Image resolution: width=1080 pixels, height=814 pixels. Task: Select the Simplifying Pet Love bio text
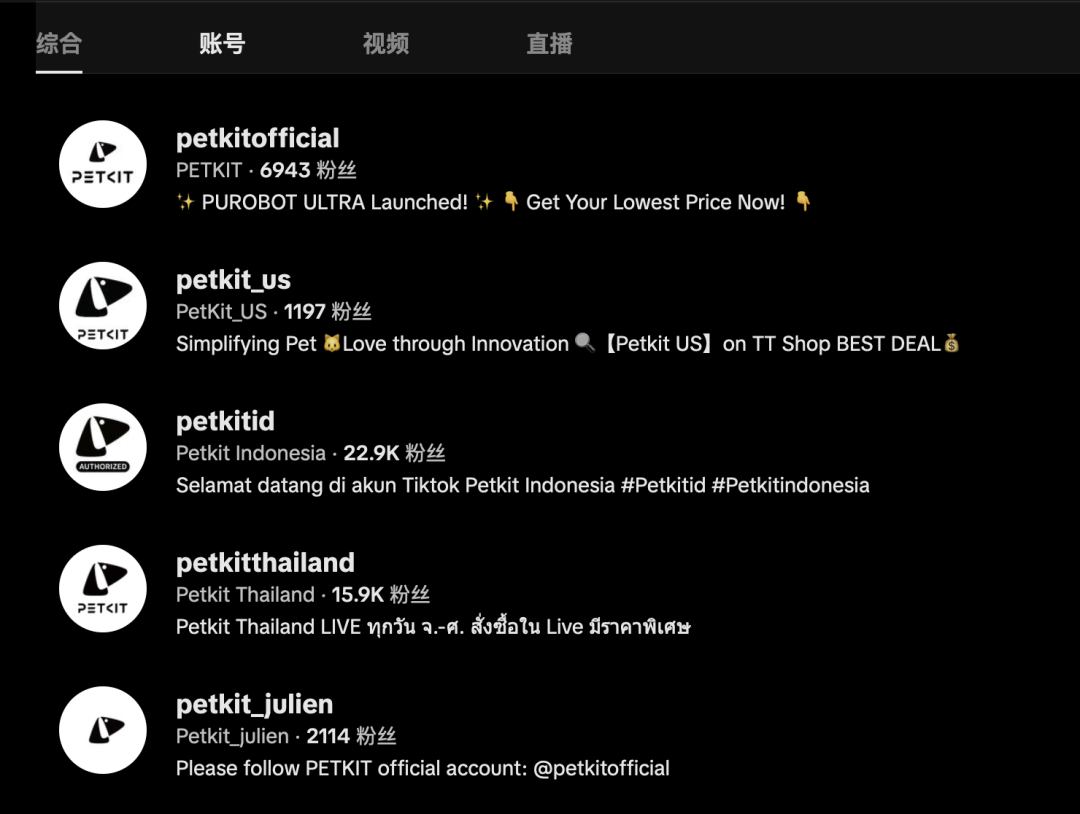(568, 344)
